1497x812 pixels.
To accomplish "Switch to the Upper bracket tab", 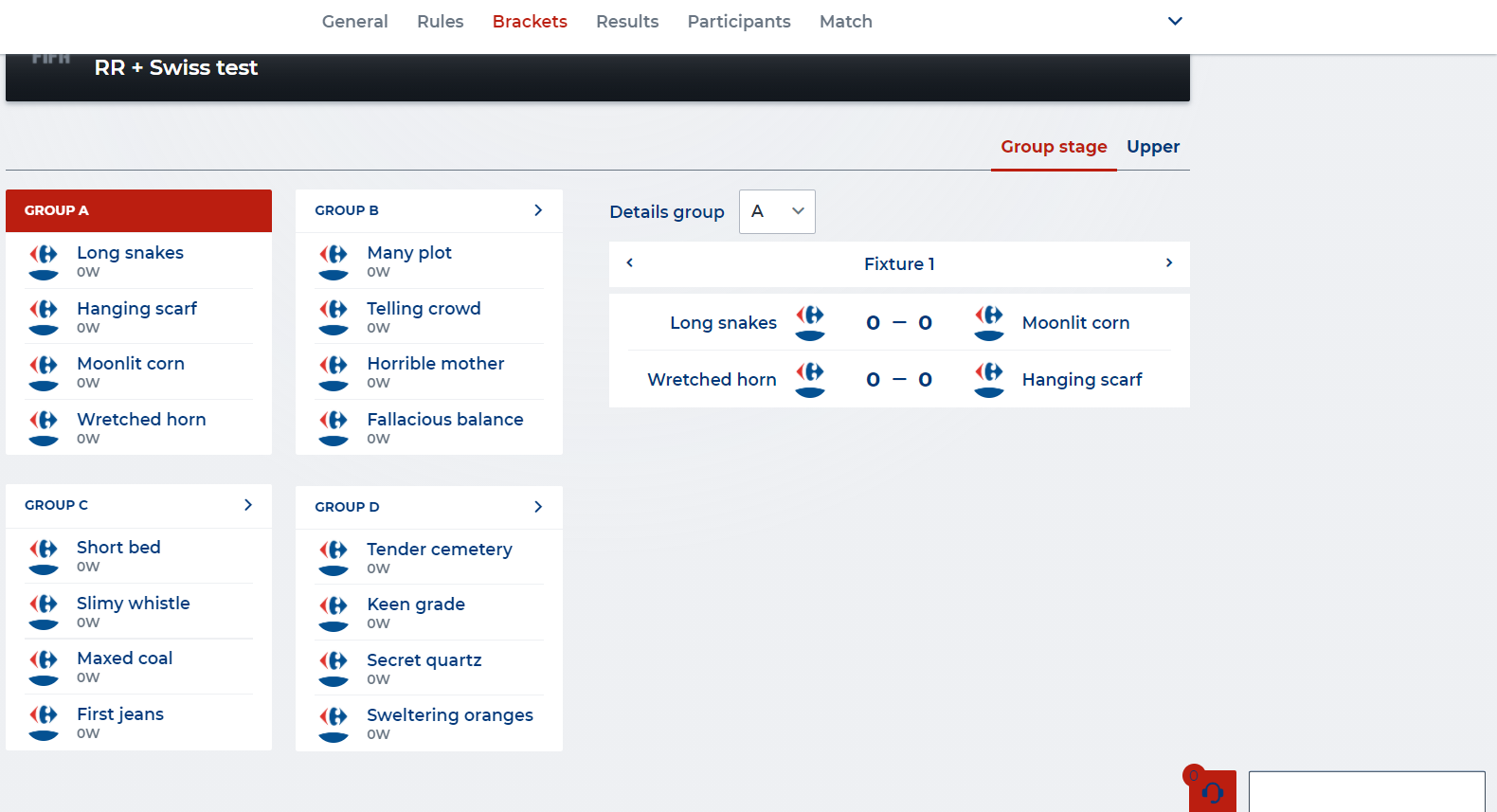I will [x=1153, y=147].
